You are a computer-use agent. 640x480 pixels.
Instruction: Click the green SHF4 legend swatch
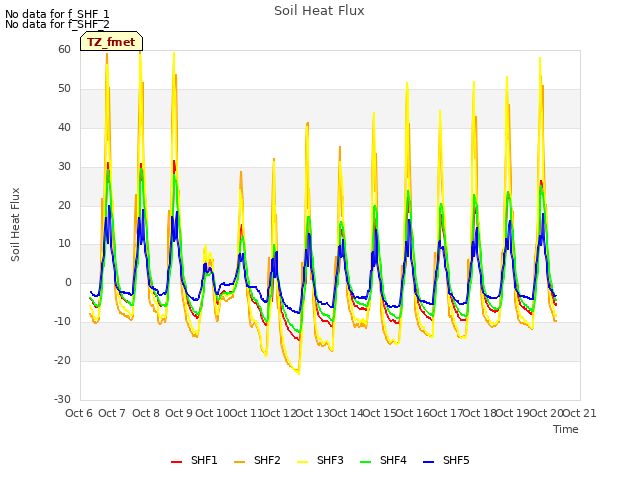tap(365, 461)
